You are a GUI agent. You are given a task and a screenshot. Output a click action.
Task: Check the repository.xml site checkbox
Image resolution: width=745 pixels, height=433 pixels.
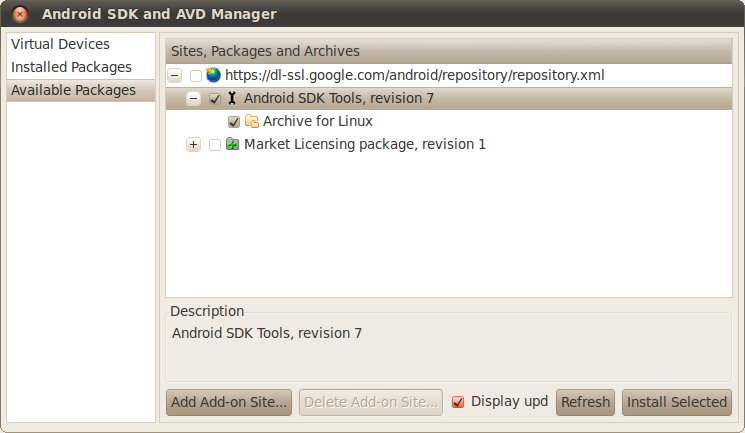point(196,76)
